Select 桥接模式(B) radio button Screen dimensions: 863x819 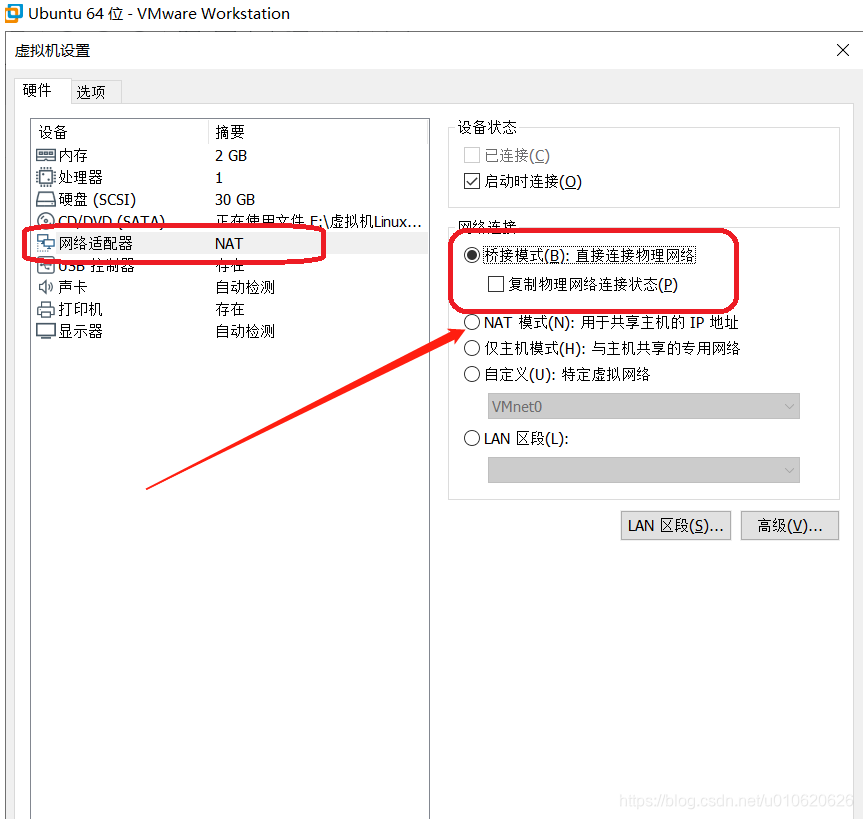[472, 255]
